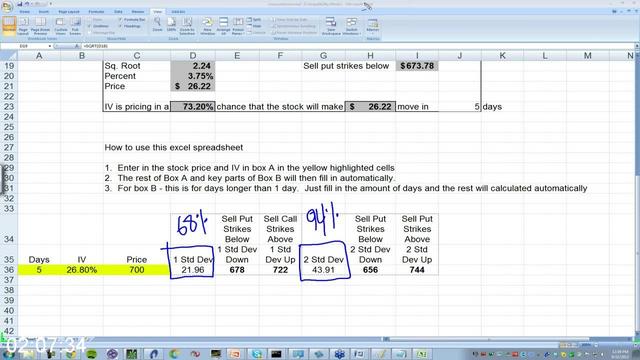
Task: Click Save in the Quick Access Toolbar
Action: coord(20,4)
